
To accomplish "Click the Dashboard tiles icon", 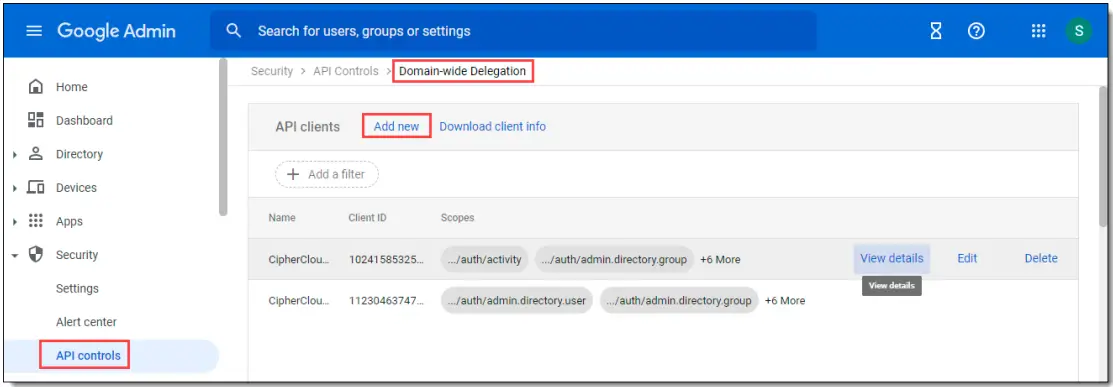I will pos(35,120).
